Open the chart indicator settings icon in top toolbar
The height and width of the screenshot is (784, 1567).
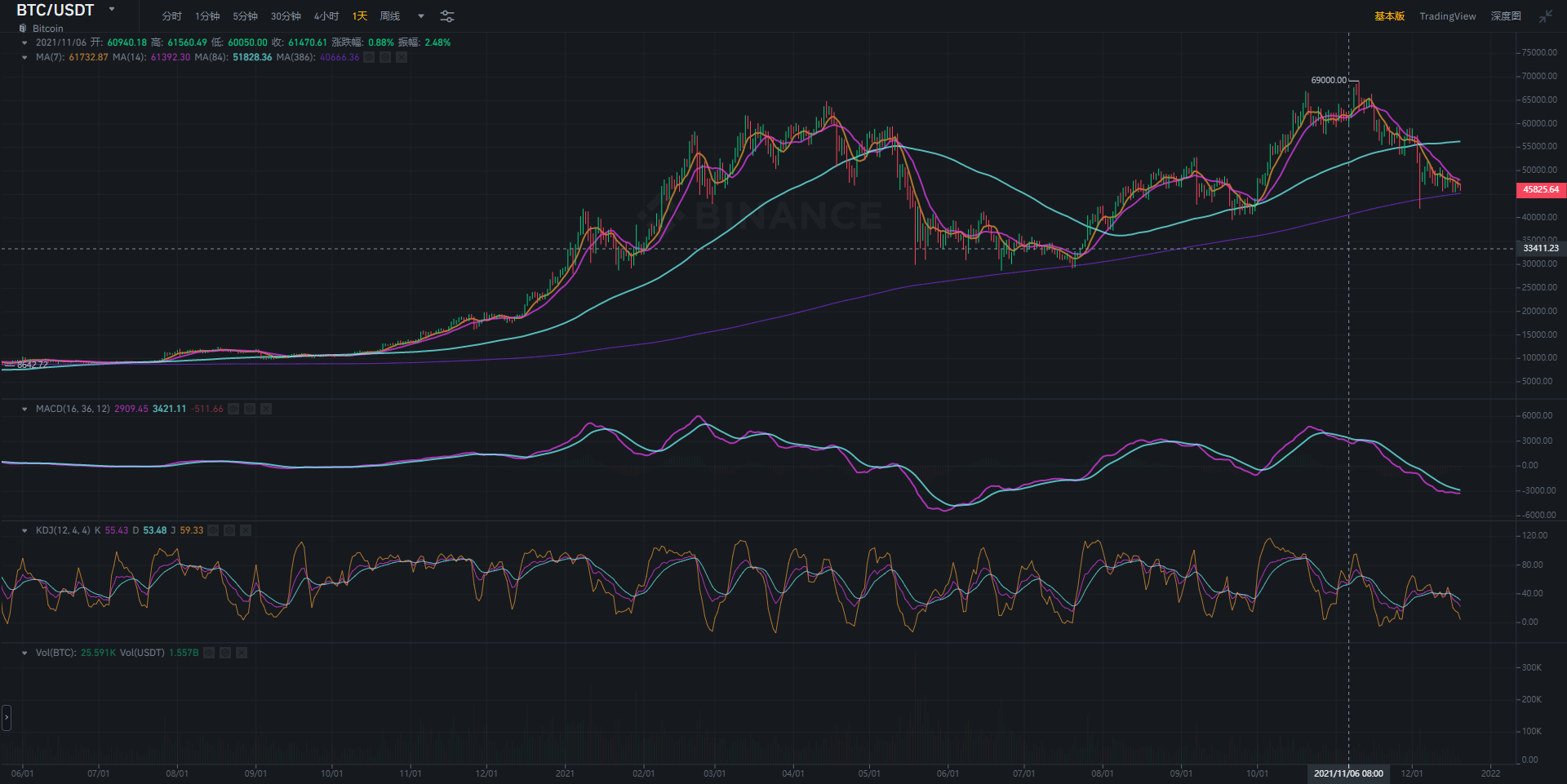click(x=447, y=16)
